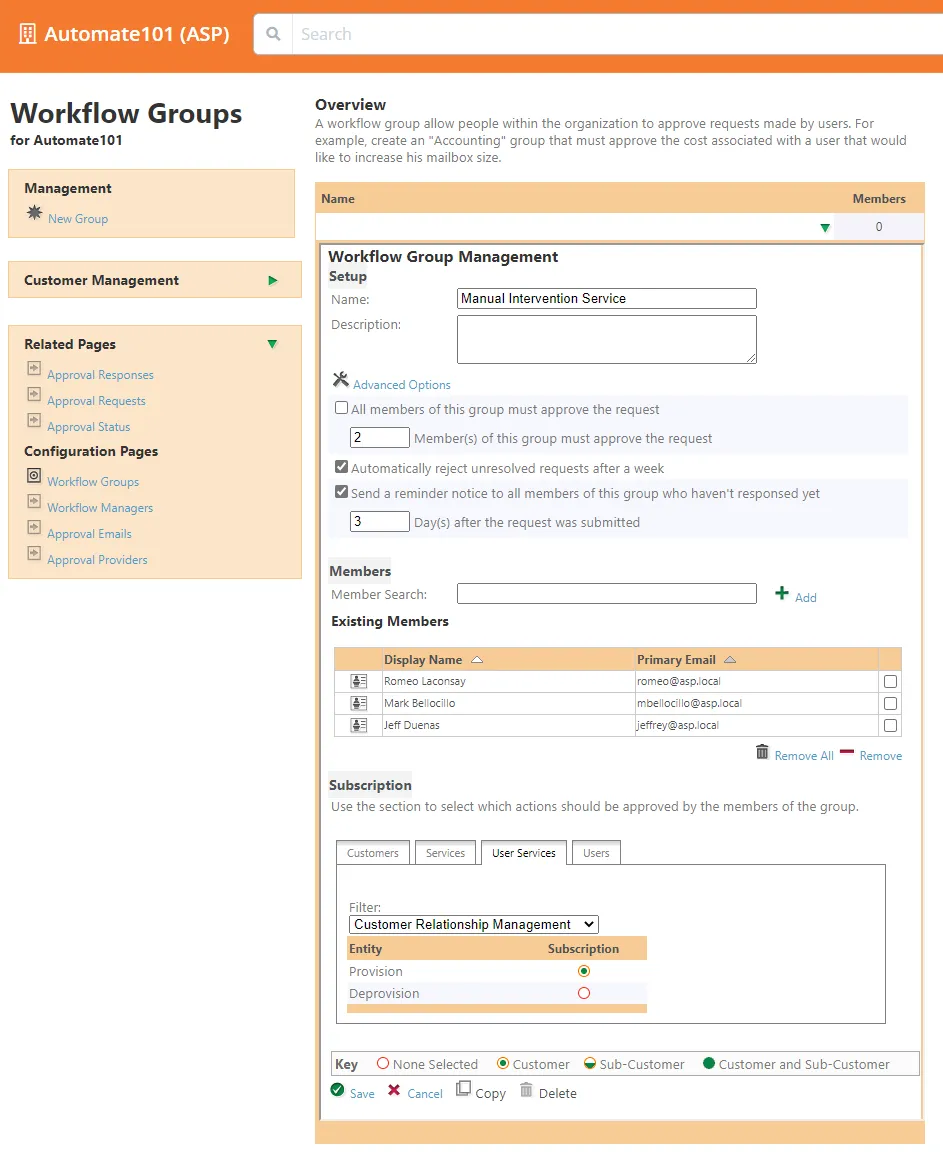Check the box on Romeo Laconsay's row
This screenshot has width=943, height=1167.
click(890, 681)
